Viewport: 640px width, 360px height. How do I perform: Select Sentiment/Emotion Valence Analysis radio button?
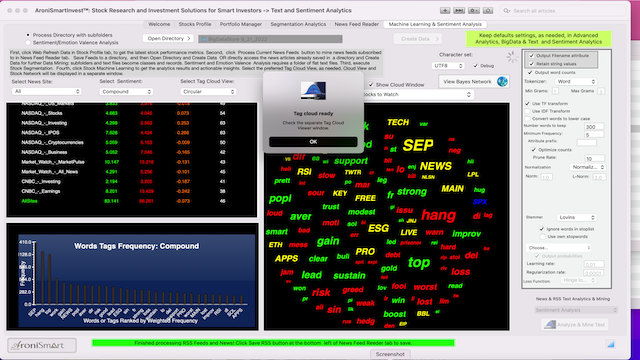coord(28,42)
